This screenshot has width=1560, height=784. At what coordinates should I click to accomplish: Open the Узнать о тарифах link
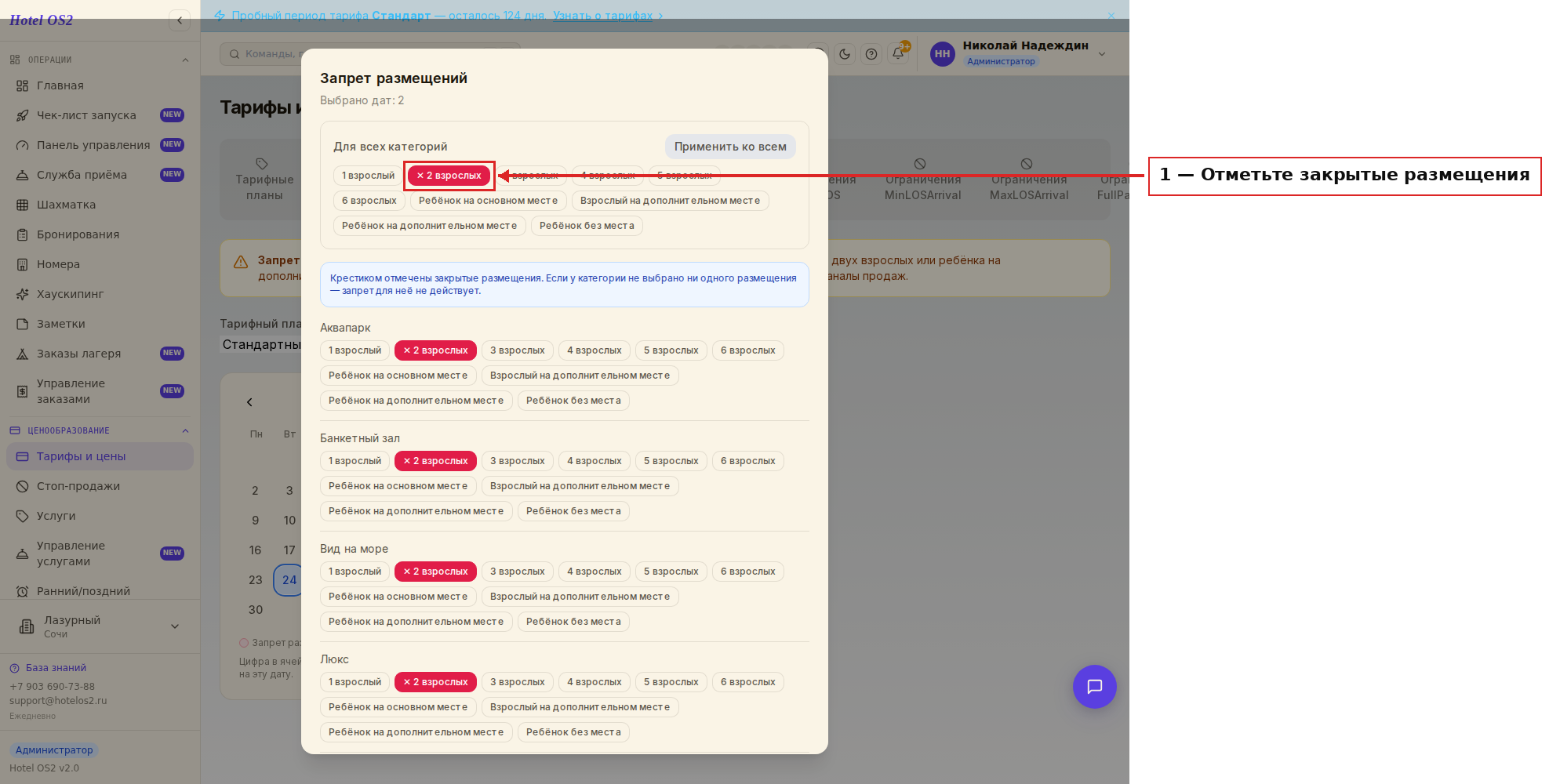click(602, 16)
